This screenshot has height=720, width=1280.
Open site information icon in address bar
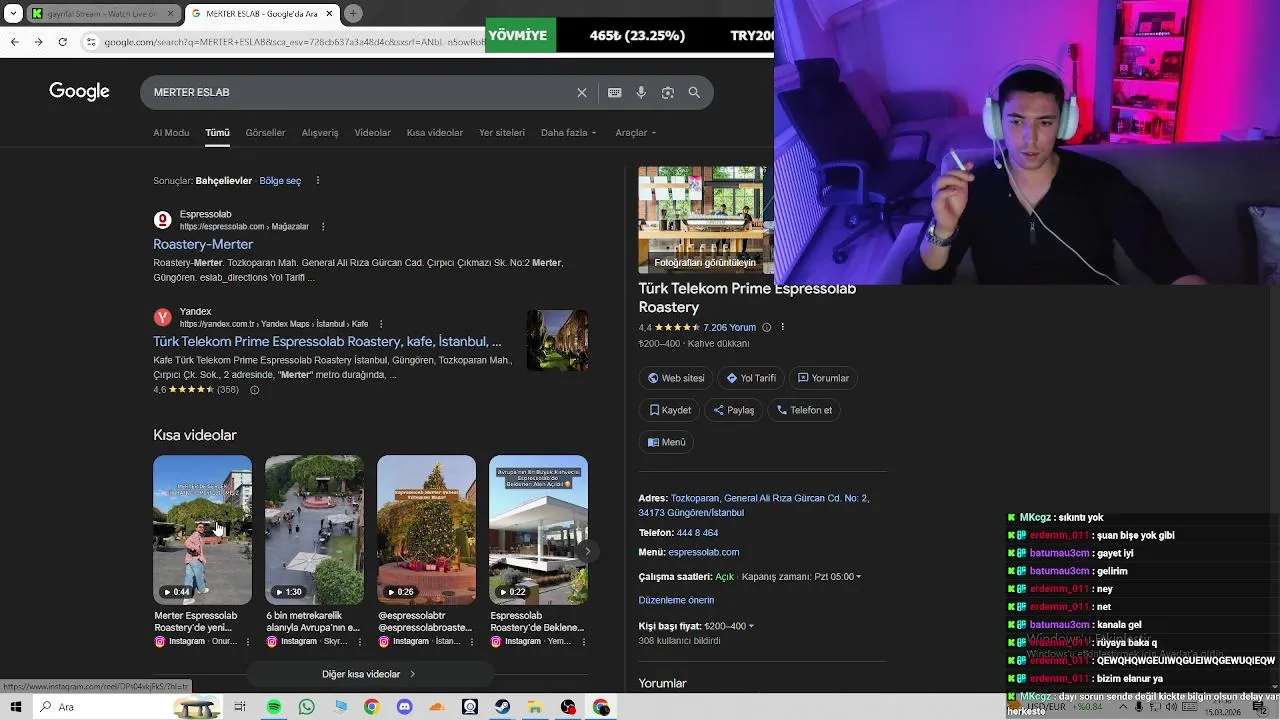click(x=91, y=42)
